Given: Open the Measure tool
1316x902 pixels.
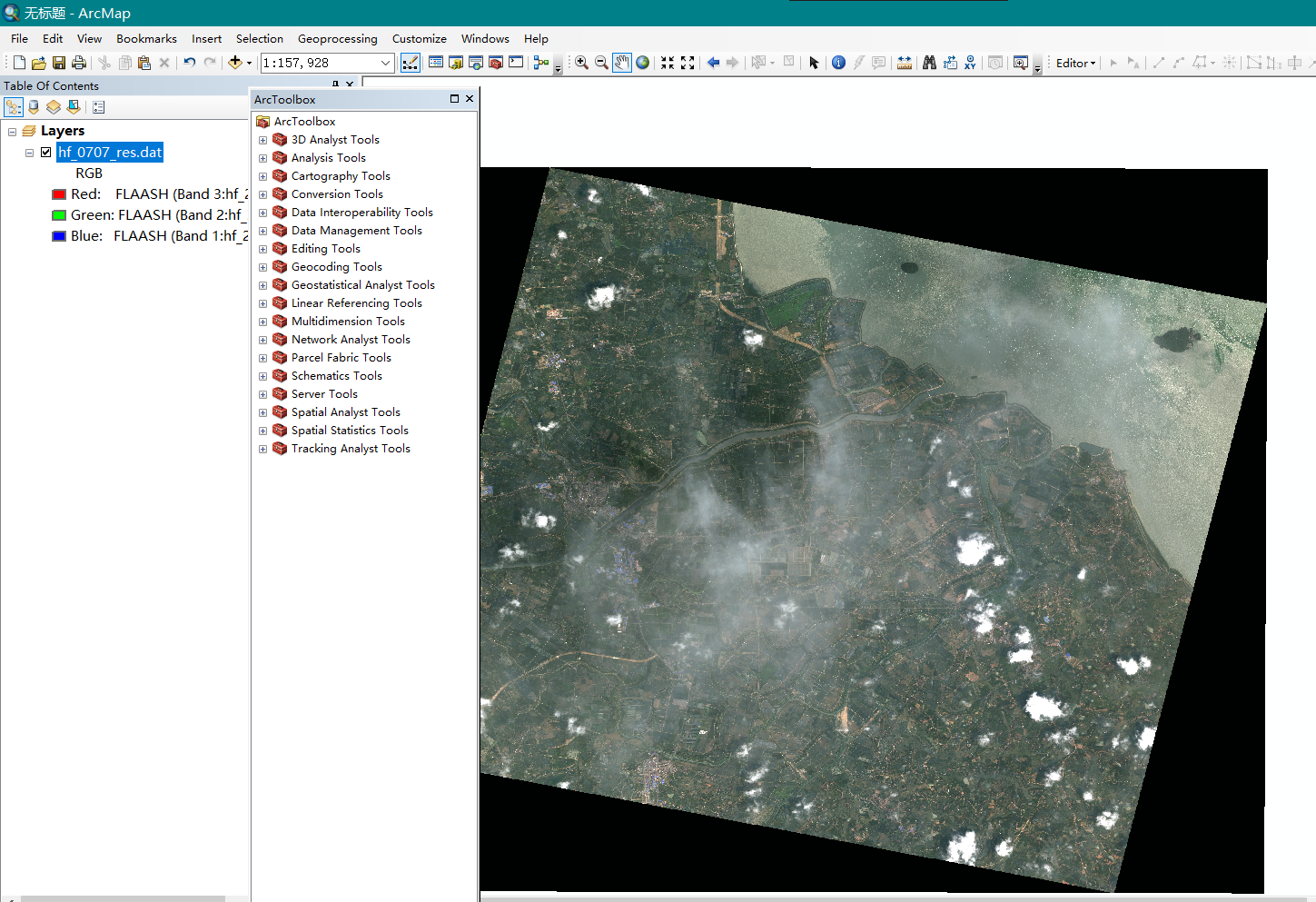Looking at the screenshot, I should coord(905,63).
